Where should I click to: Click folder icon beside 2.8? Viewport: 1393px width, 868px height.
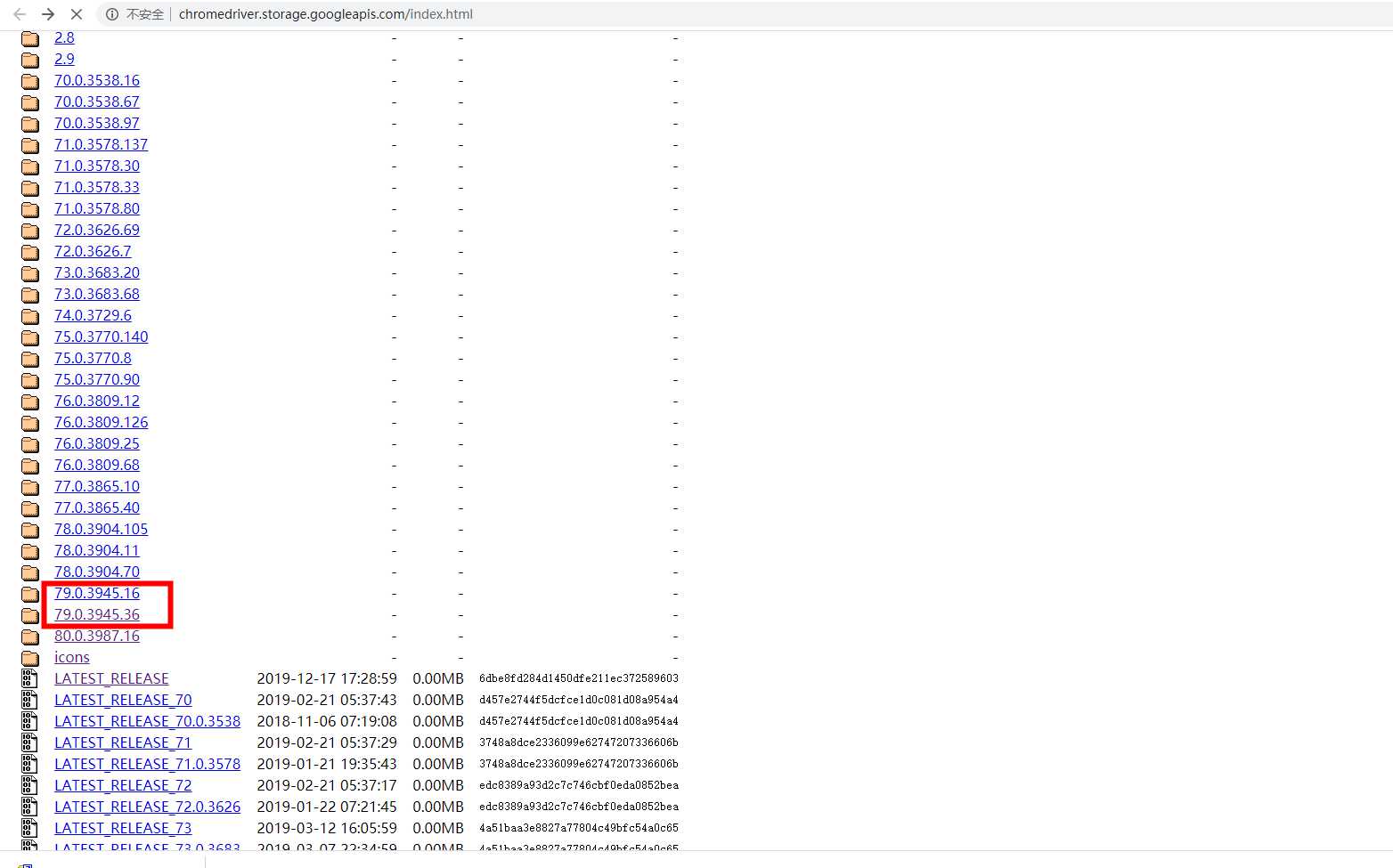tap(30, 38)
